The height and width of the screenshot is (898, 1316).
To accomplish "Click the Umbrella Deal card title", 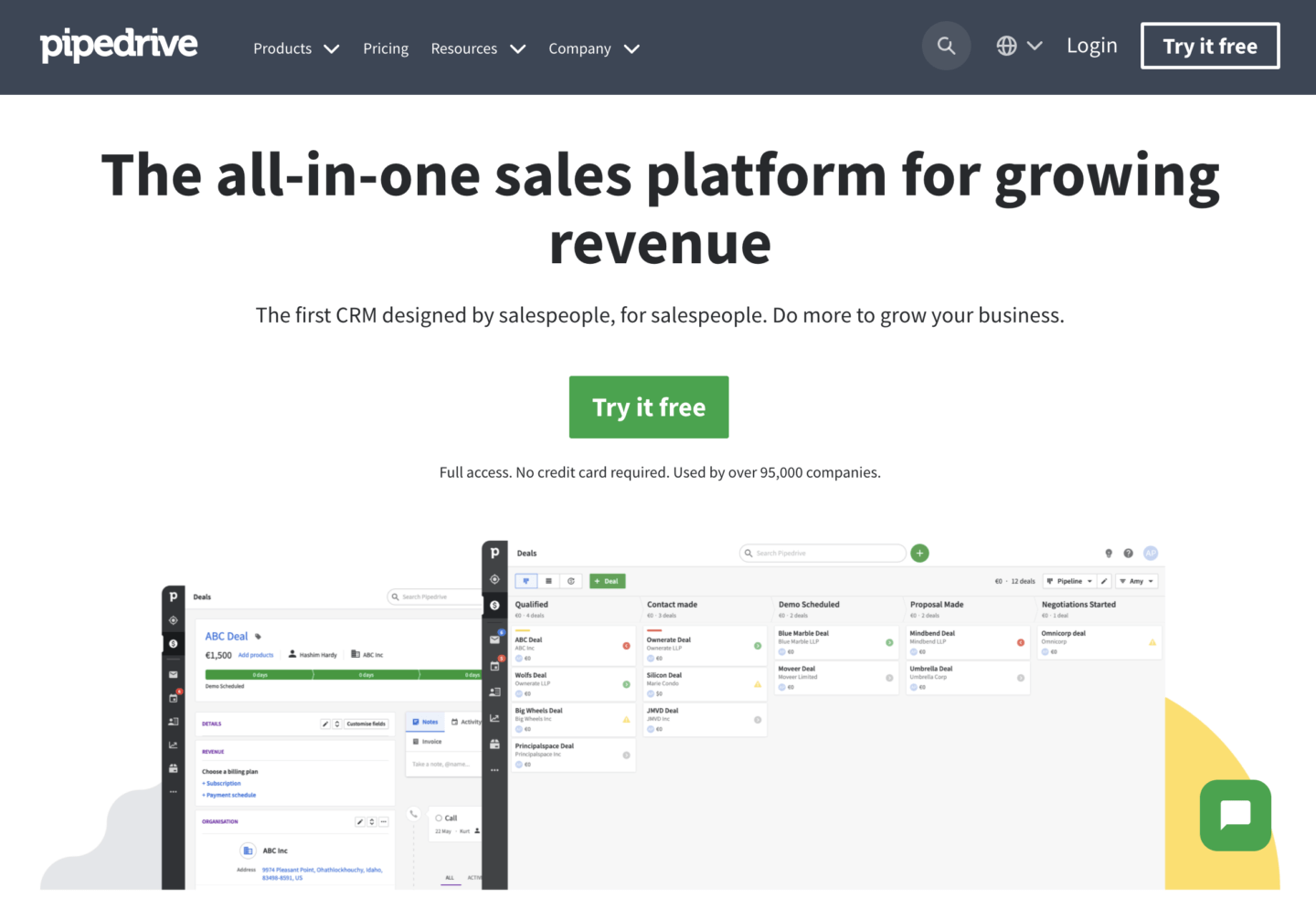I will pyautogui.click(x=931, y=669).
